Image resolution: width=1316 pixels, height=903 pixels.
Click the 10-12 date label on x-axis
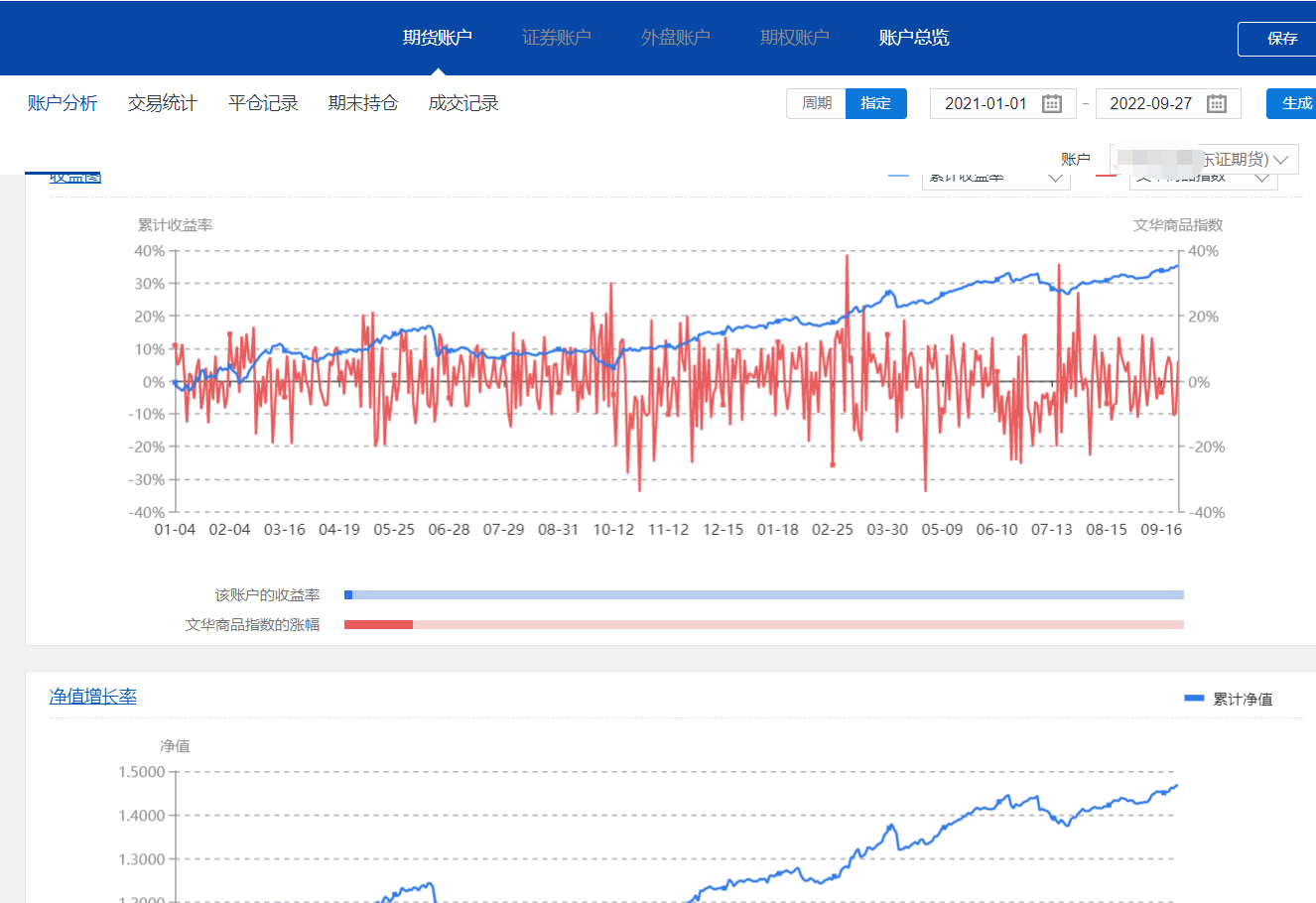pyautogui.click(x=613, y=530)
